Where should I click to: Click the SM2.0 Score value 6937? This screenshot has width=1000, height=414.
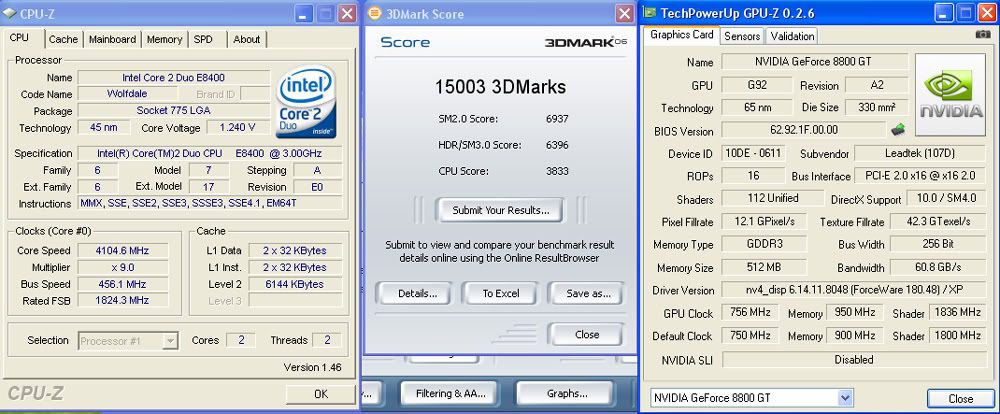coord(557,119)
